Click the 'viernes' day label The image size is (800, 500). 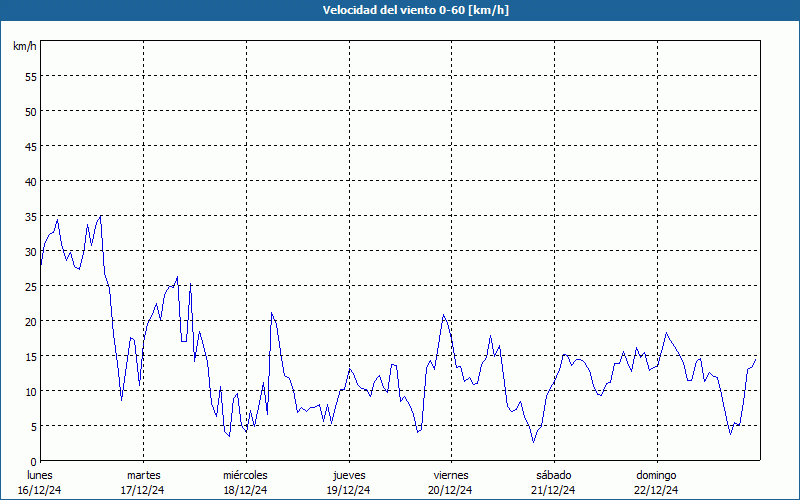point(451,475)
